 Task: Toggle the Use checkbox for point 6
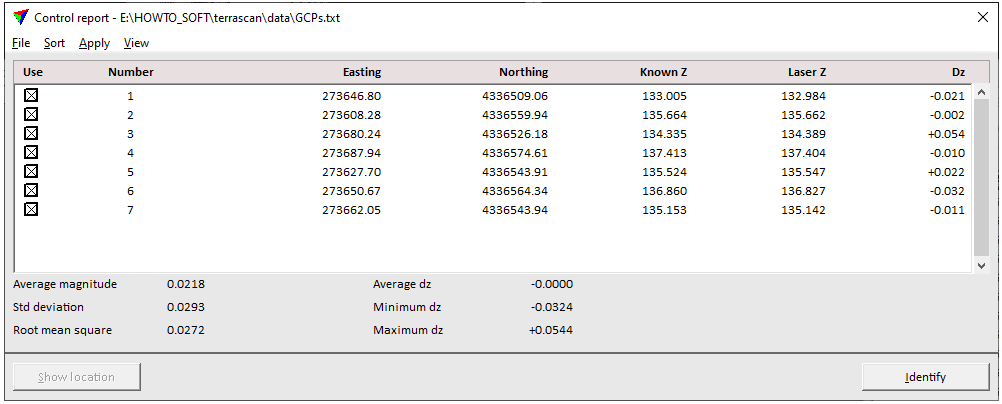[31, 191]
